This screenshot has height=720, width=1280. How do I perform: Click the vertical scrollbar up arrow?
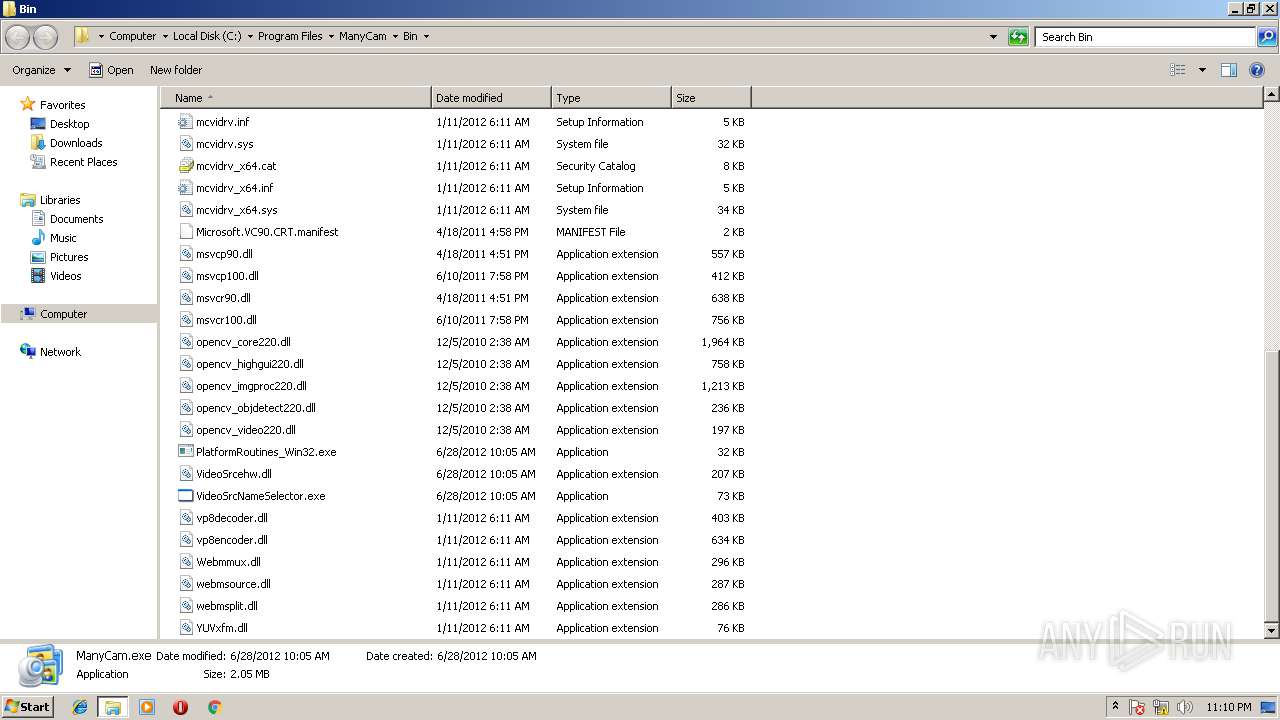(1271, 95)
